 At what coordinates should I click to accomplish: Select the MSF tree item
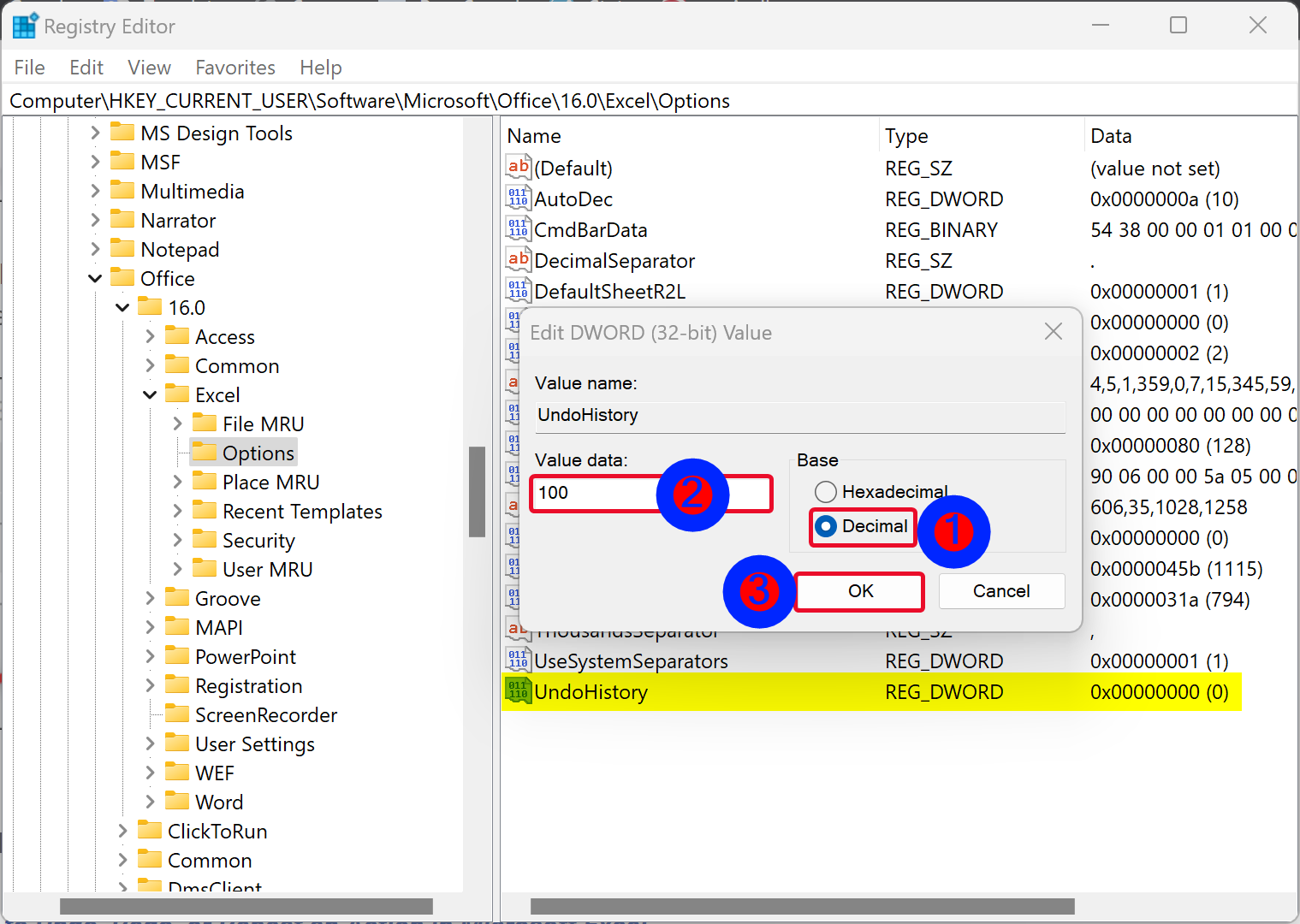(160, 162)
